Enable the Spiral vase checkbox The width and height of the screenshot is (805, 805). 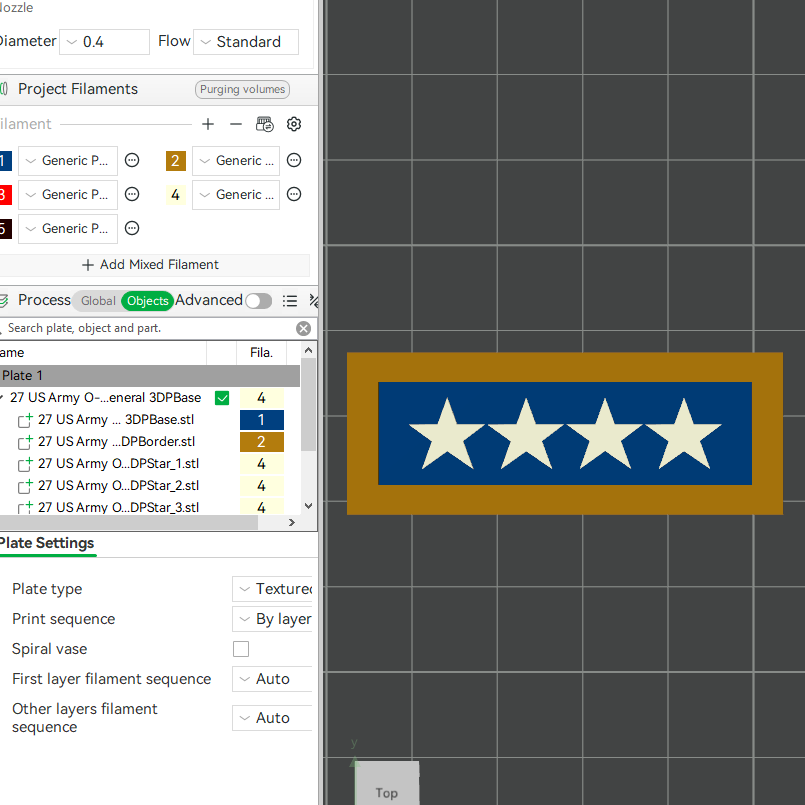click(x=241, y=649)
